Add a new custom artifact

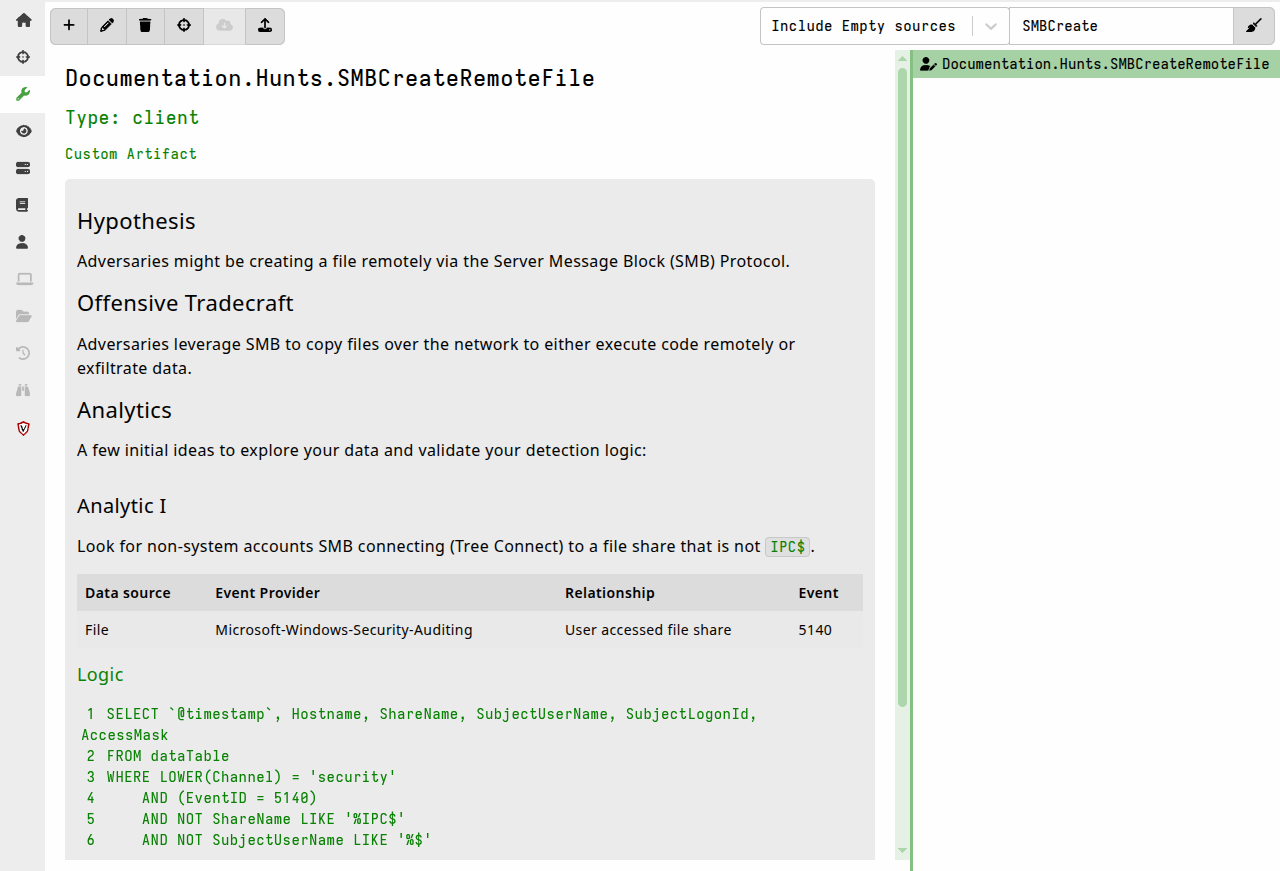[68, 26]
